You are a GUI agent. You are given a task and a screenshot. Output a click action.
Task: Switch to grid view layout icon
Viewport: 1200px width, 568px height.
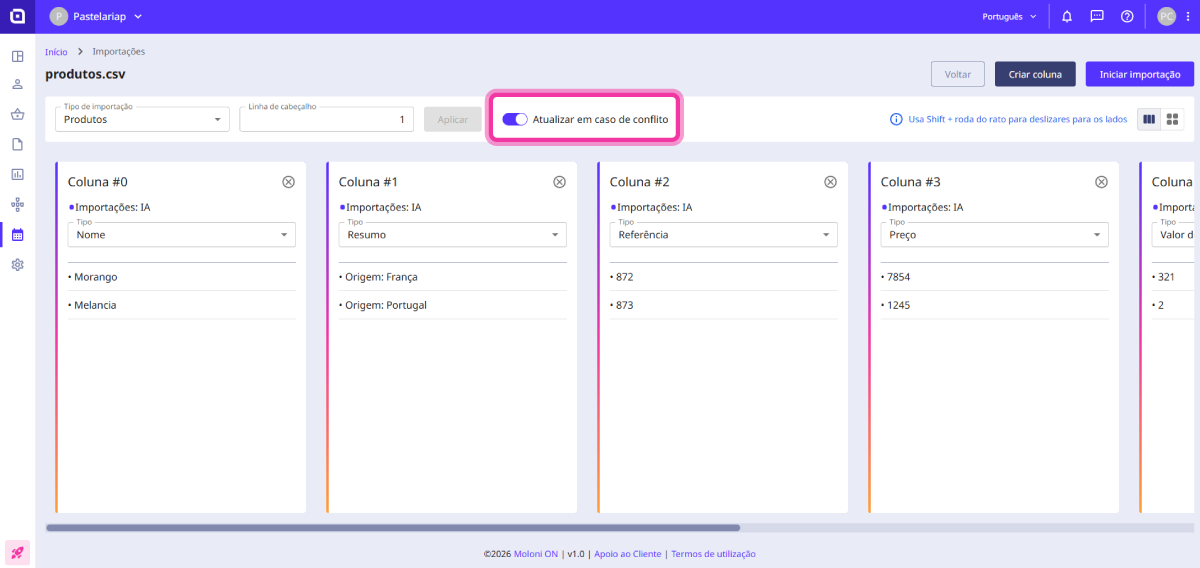point(1172,119)
